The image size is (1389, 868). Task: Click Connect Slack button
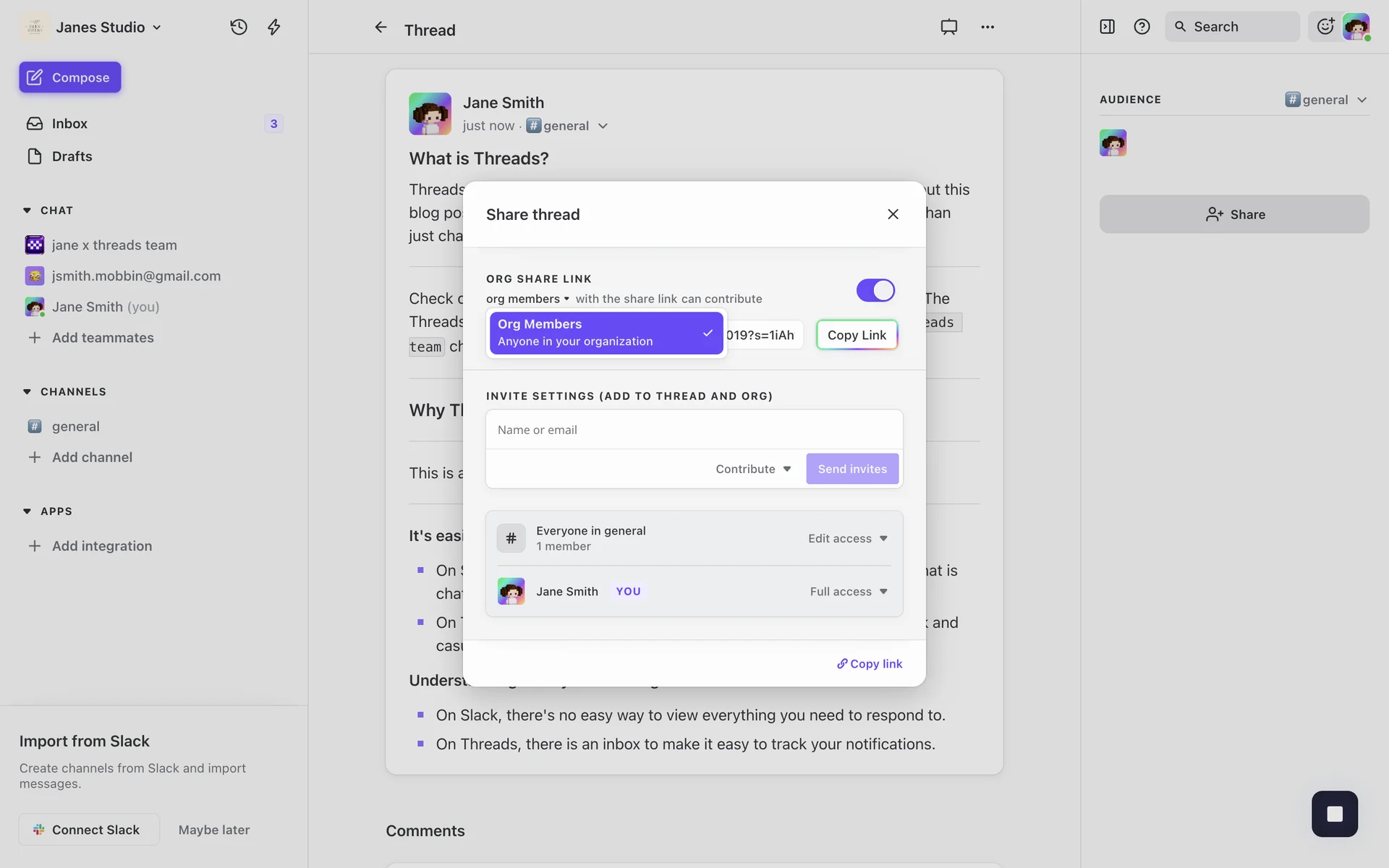click(x=88, y=830)
